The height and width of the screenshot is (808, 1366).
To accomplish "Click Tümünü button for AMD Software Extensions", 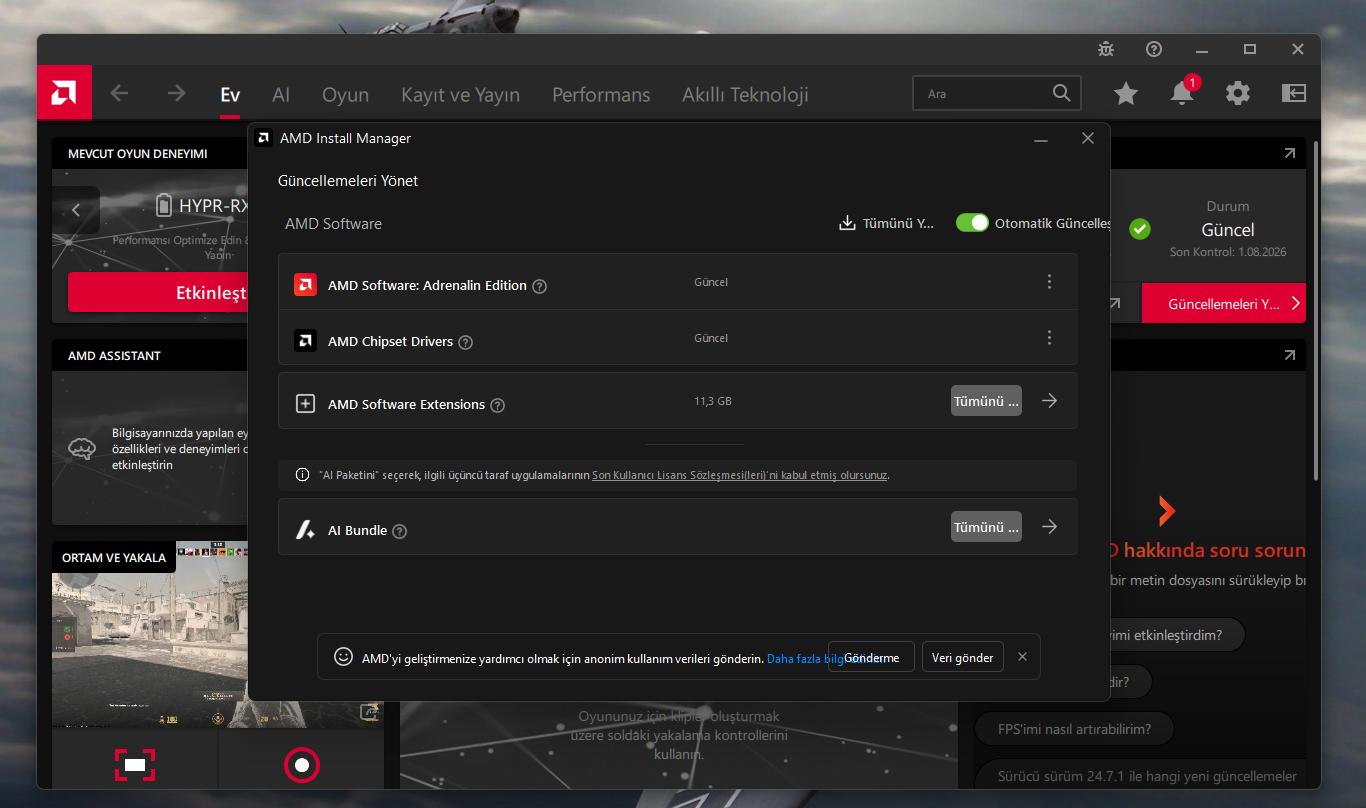I will pos(986,401).
